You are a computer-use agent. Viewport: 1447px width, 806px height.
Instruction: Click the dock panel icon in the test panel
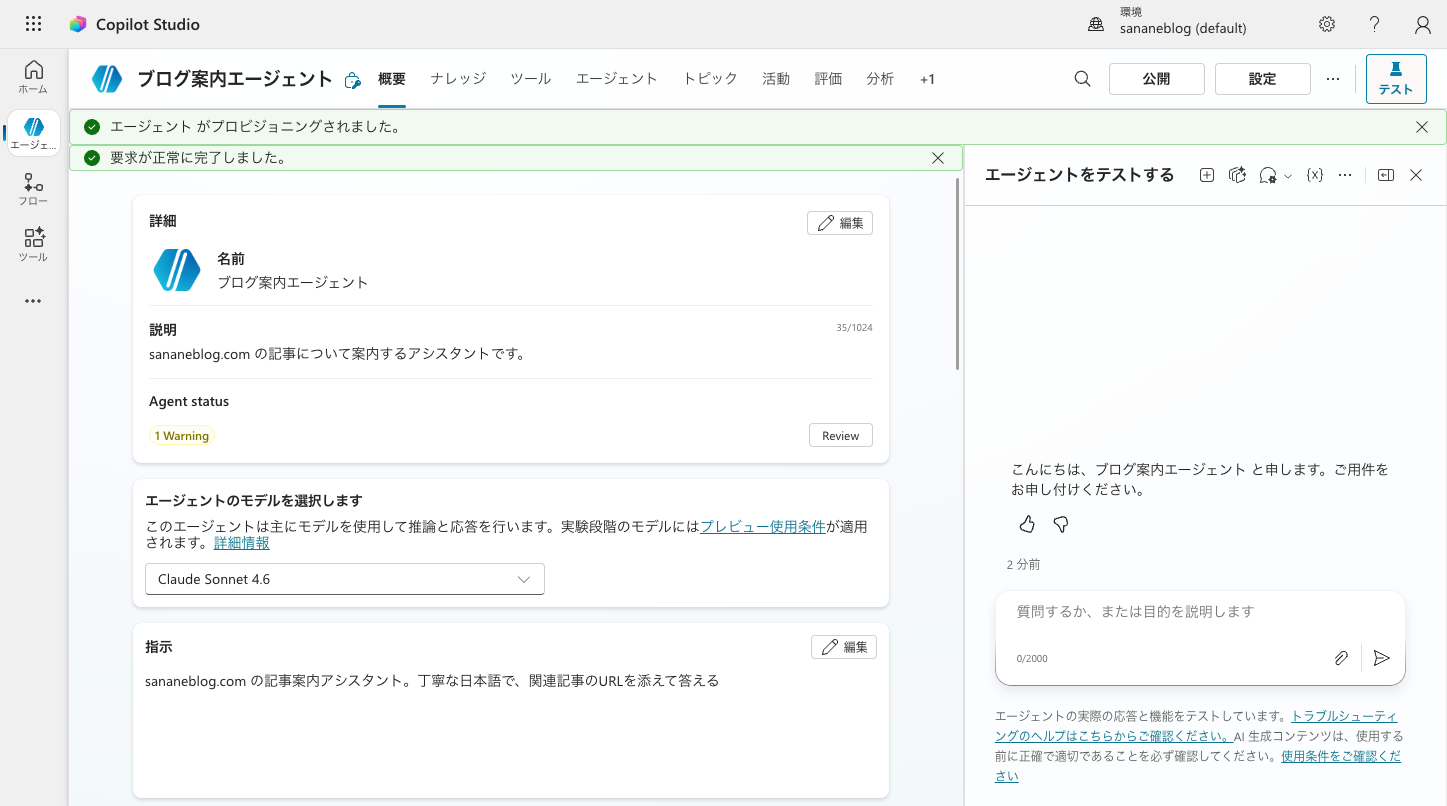click(x=1385, y=175)
